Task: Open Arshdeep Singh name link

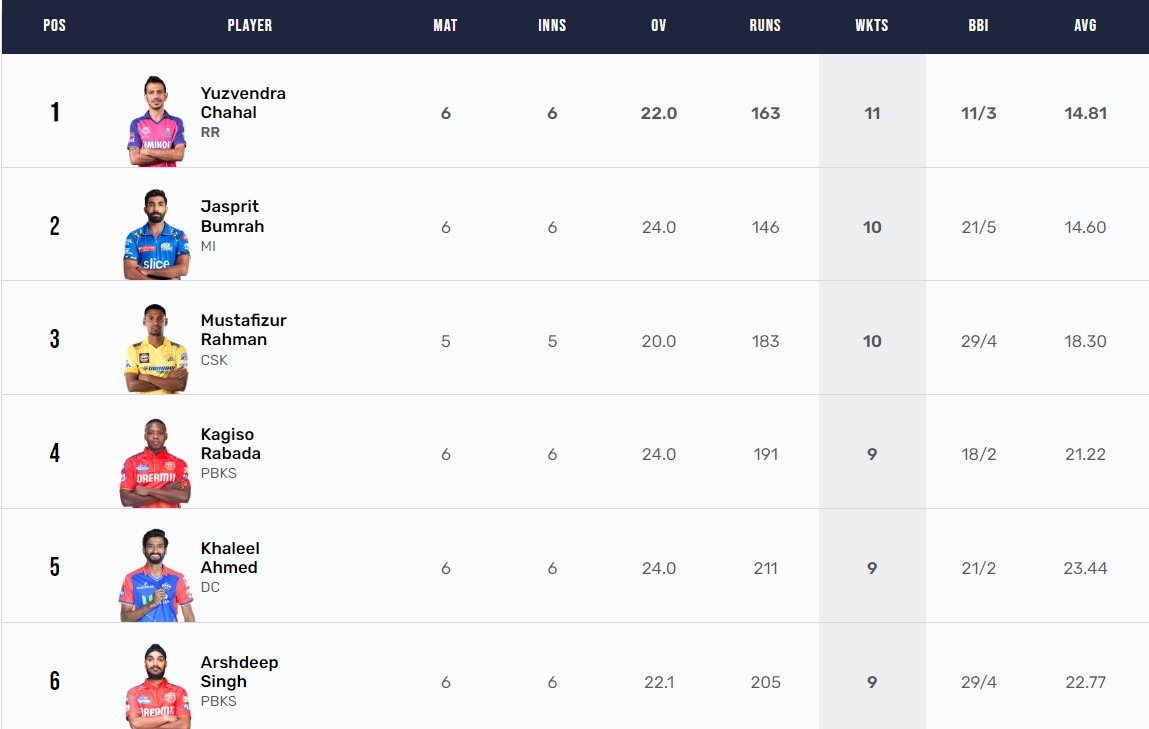Action: tap(240, 672)
